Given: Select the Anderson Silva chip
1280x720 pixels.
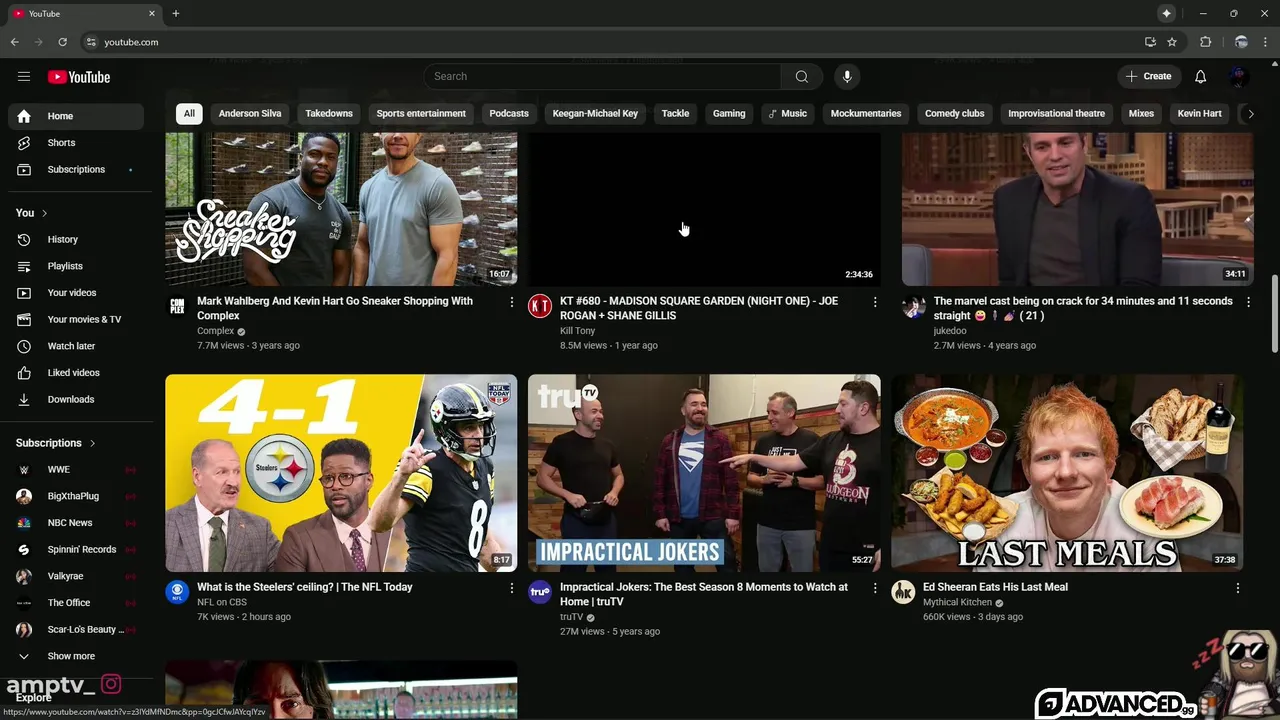Looking at the screenshot, I should point(250,114).
